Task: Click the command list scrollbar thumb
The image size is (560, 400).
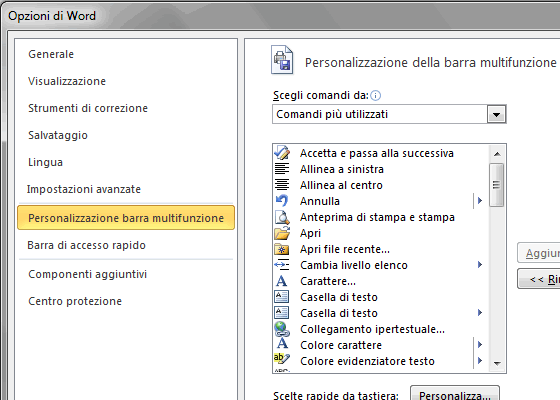Action: 497,185
